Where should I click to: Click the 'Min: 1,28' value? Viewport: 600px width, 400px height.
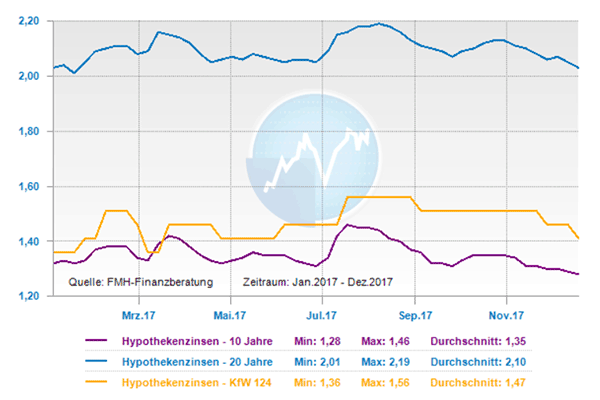coord(317,341)
